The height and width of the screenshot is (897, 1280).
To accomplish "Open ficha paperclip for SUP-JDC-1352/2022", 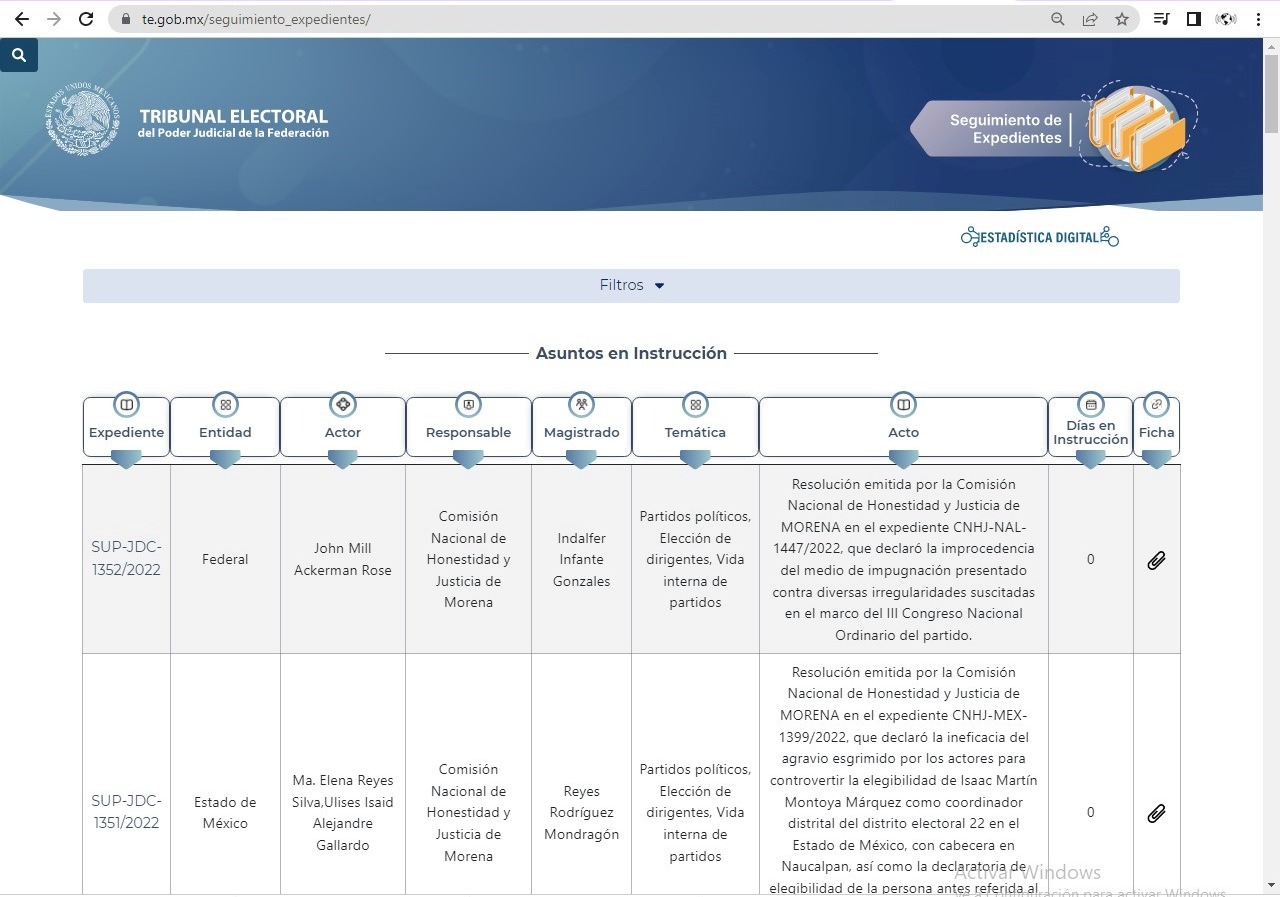I will pos(1156,560).
